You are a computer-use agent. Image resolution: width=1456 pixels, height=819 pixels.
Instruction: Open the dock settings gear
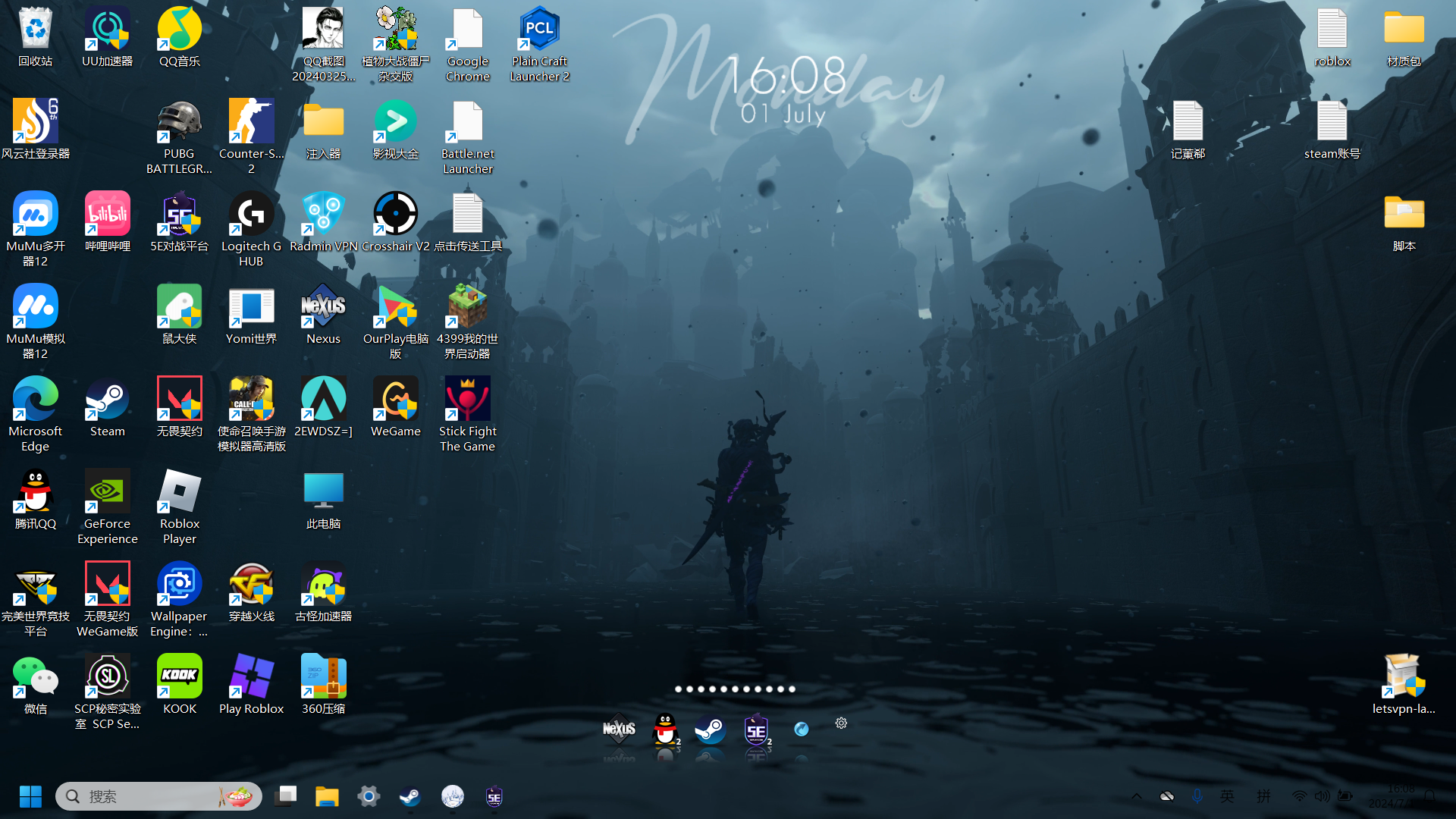point(841,723)
